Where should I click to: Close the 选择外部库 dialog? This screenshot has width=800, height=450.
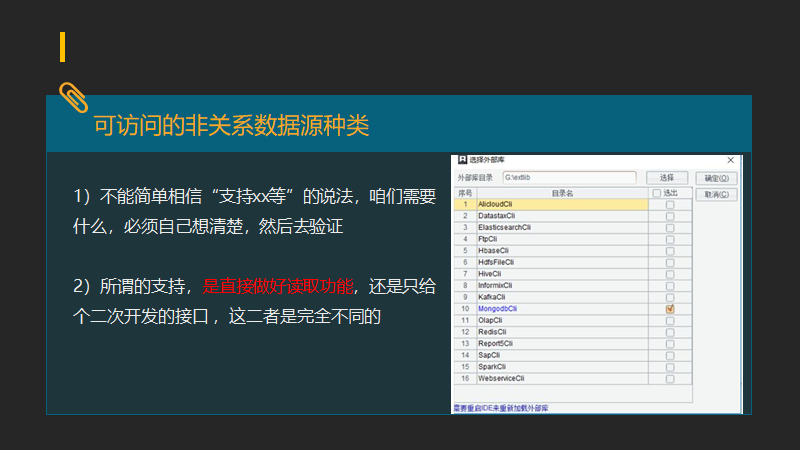click(x=731, y=160)
